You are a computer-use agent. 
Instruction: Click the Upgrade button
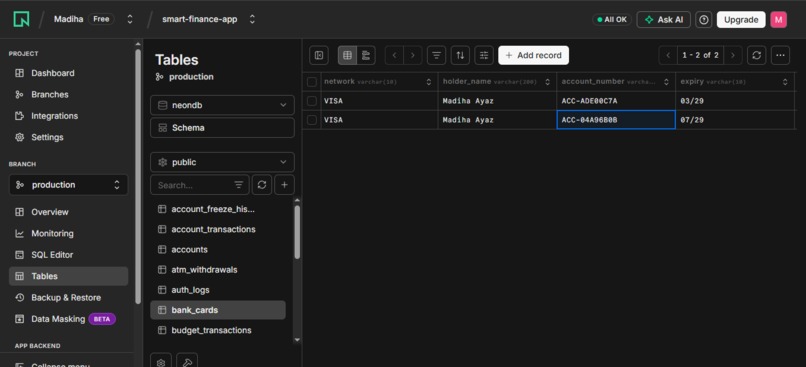click(741, 20)
